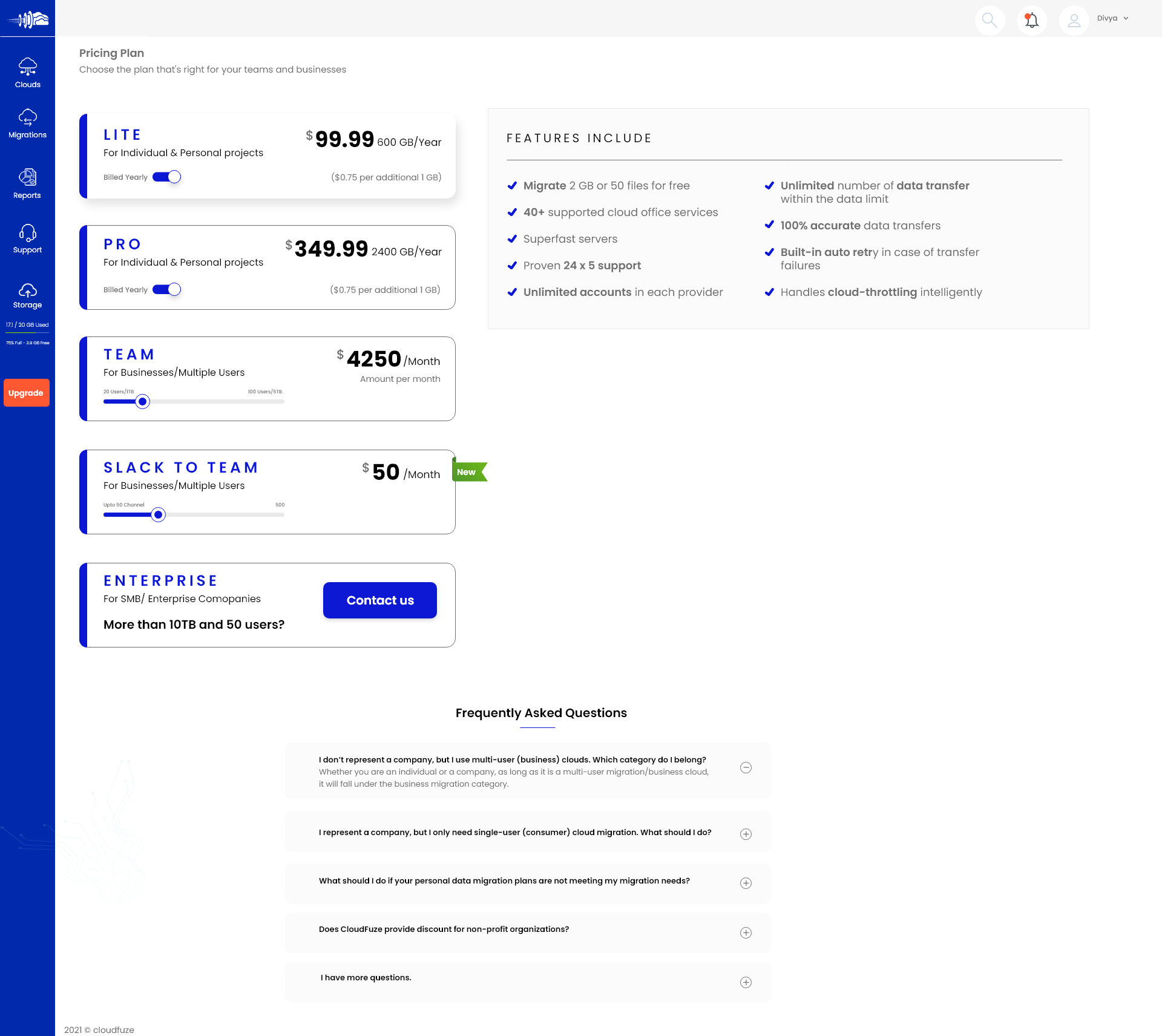The width and height of the screenshot is (1162, 1036).
Task: Expand the 'I have more questions' FAQ
Action: [x=746, y=982]
